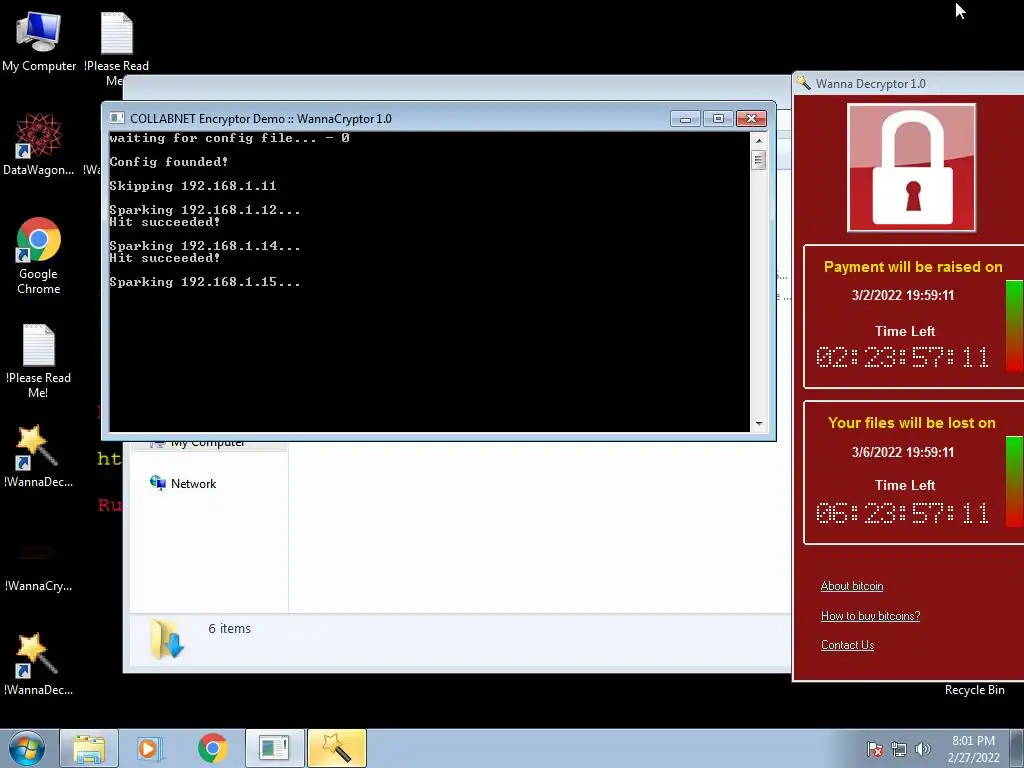
Task: Click the 02:23:57:11 countdown timer
Action: pyautogui.click(x=903, y=357)
